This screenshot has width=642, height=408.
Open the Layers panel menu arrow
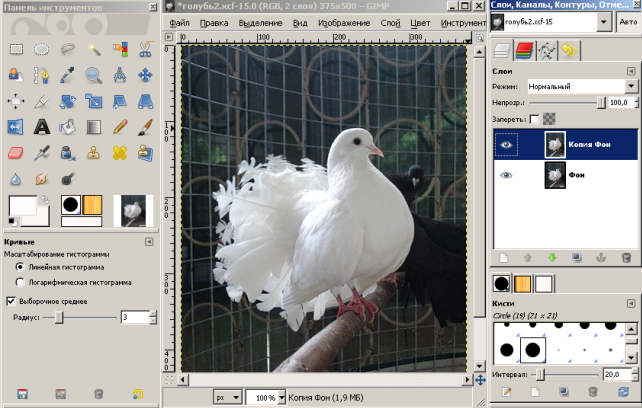pos(631,71)
